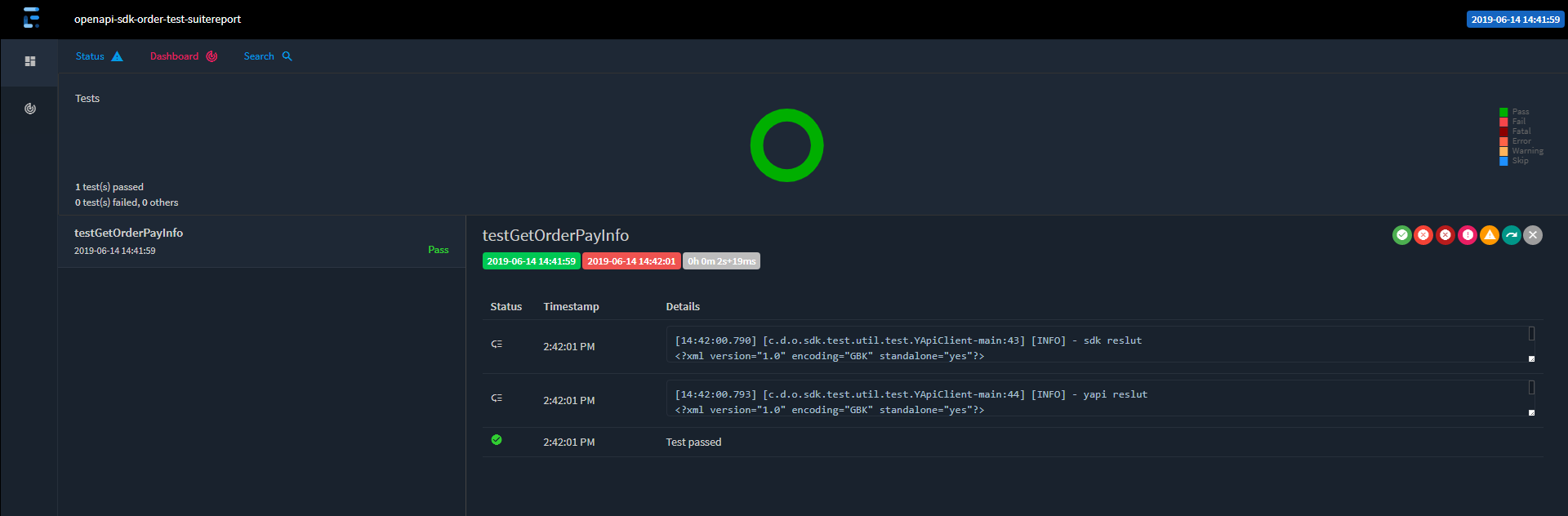This screenshot has height=516, width=1568.
Task: Filter steps by pass status
Action: [1401, 235]
